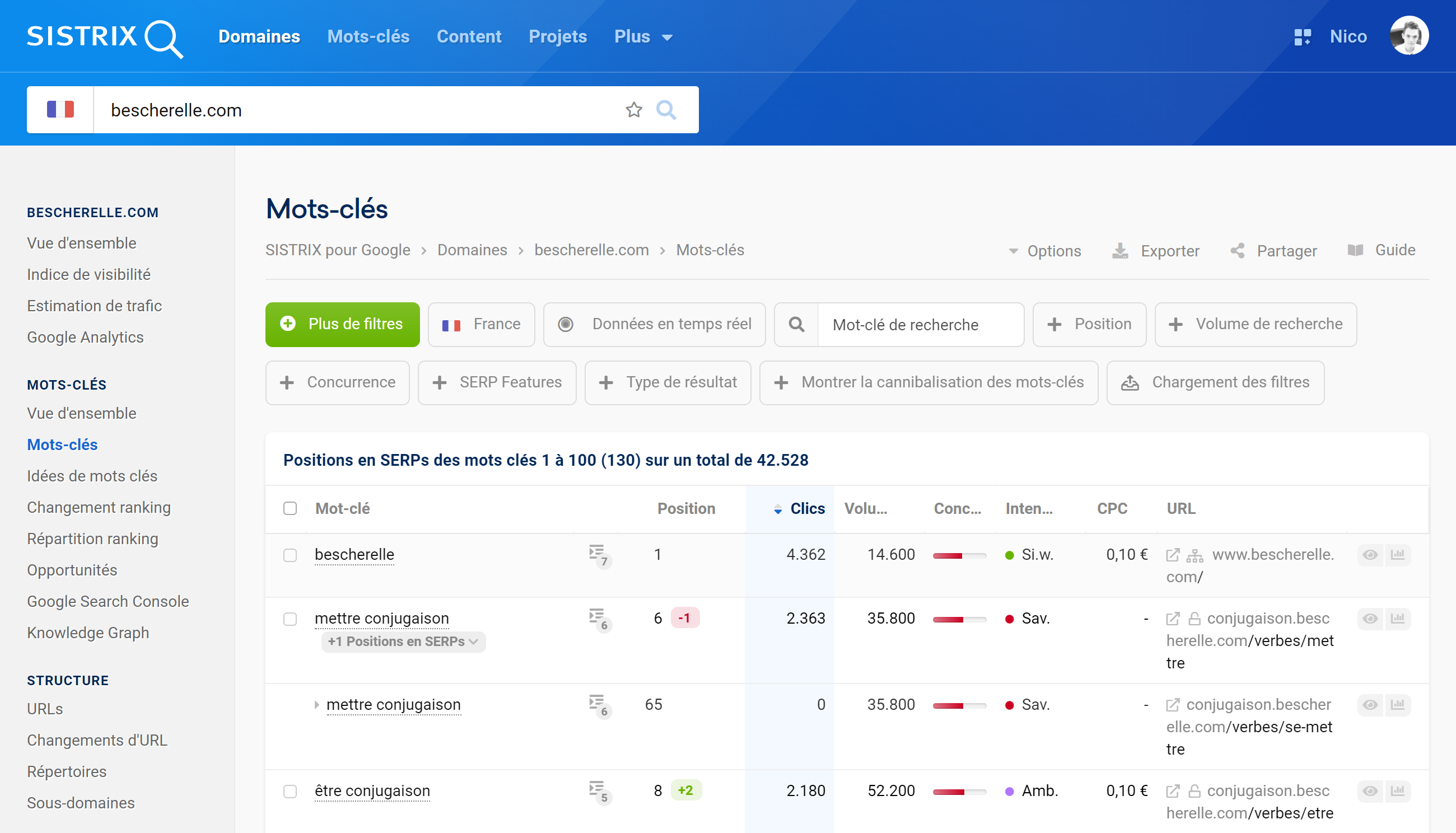The width and height of the screenshot is (1456, 833).
Task: Open the apps grid icon next to Nico
Action: [x=1302, y=37]
